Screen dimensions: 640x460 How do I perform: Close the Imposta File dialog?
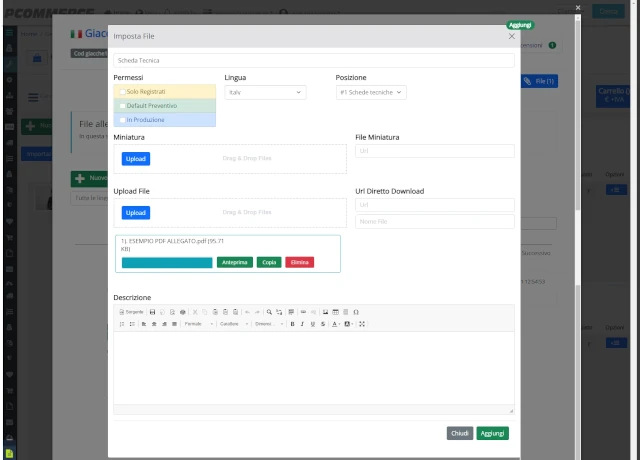(511, 36)
